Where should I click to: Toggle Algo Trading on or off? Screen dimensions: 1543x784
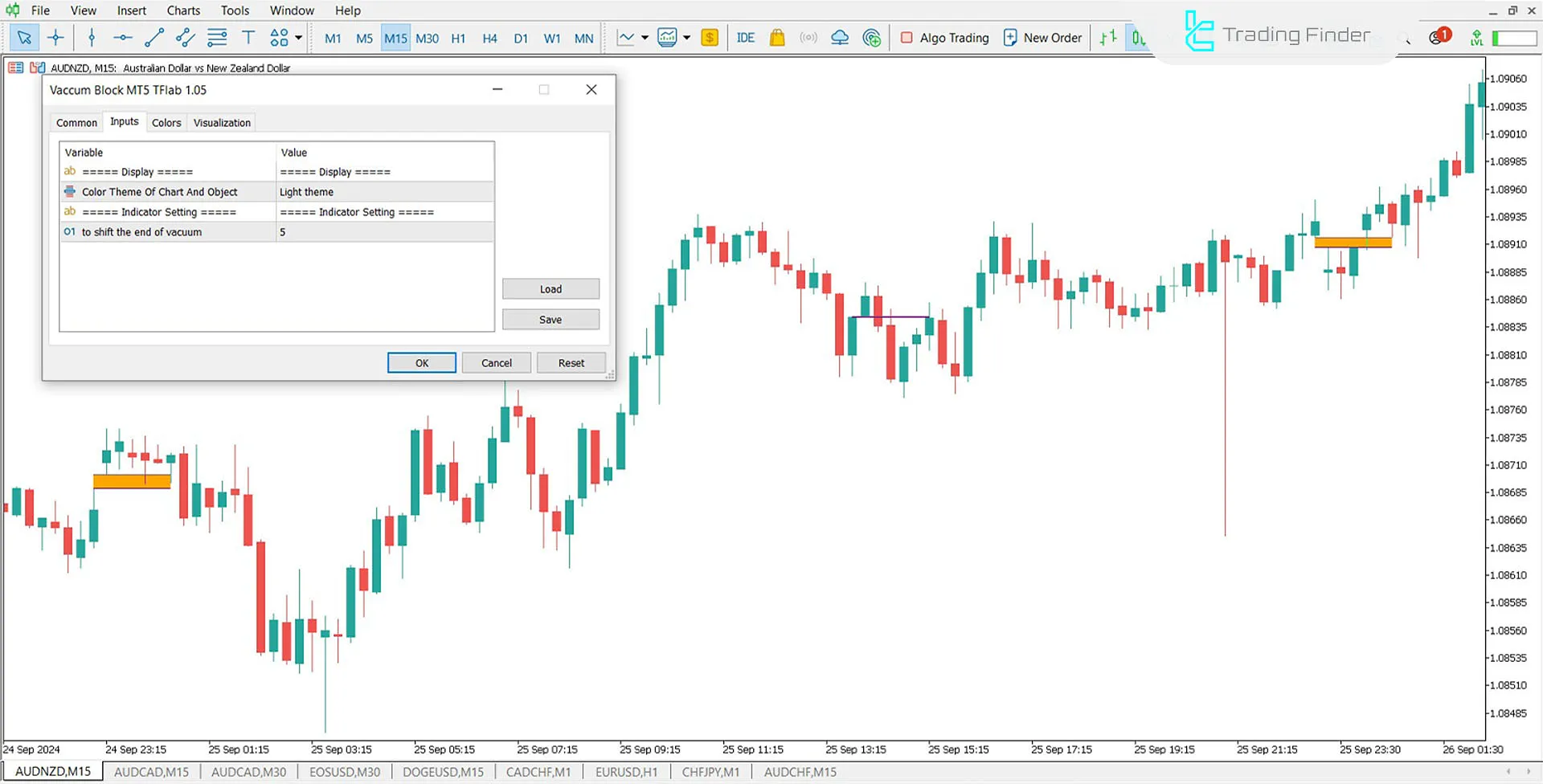[944, 38]
